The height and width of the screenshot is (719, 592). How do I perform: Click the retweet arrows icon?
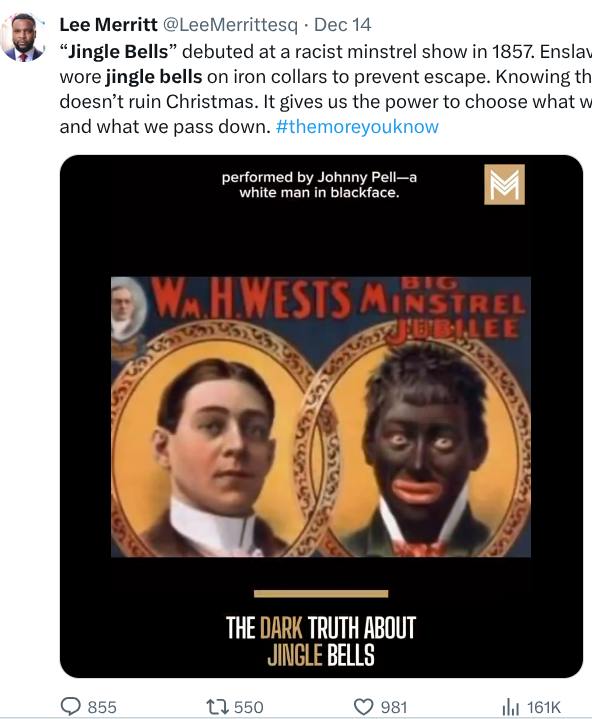(217, 707)
